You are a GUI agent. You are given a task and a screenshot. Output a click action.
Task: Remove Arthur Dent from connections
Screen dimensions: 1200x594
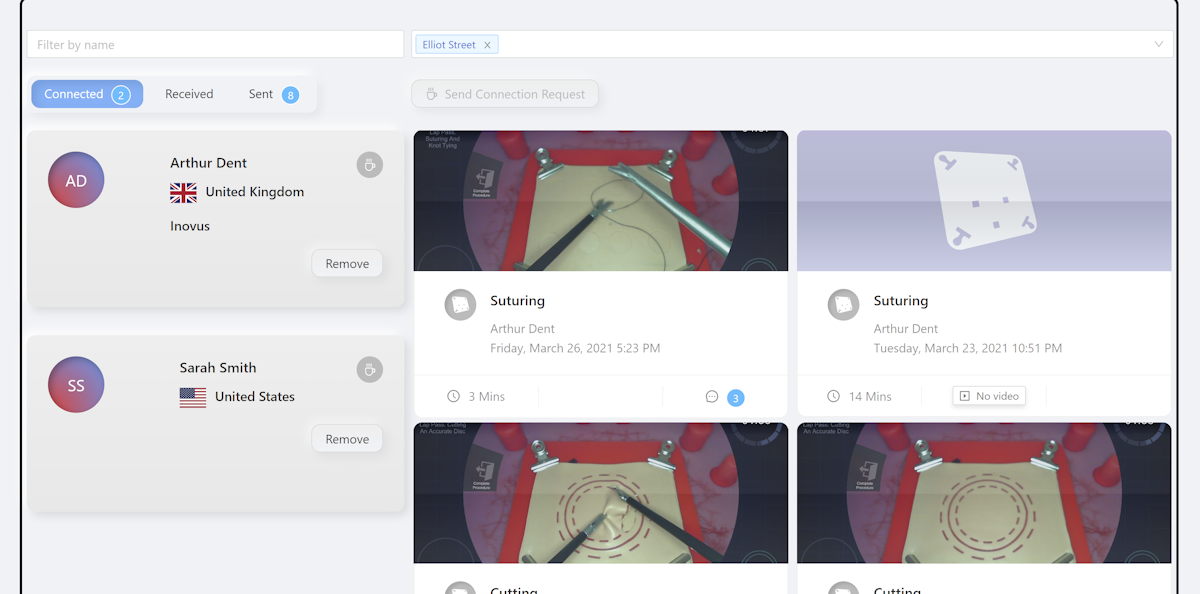(347, 264)
